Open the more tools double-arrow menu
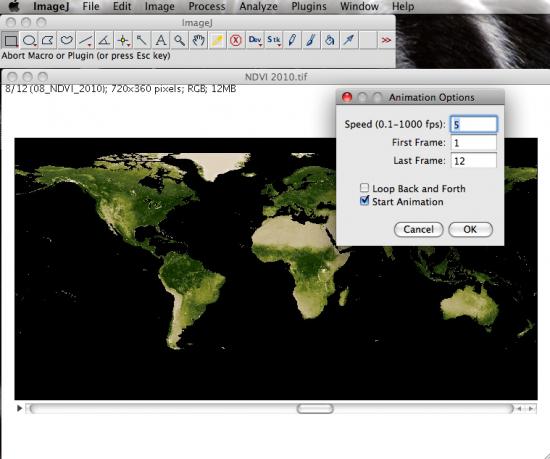The width and height of the screenshot is (550, 459). click(386, 41)
